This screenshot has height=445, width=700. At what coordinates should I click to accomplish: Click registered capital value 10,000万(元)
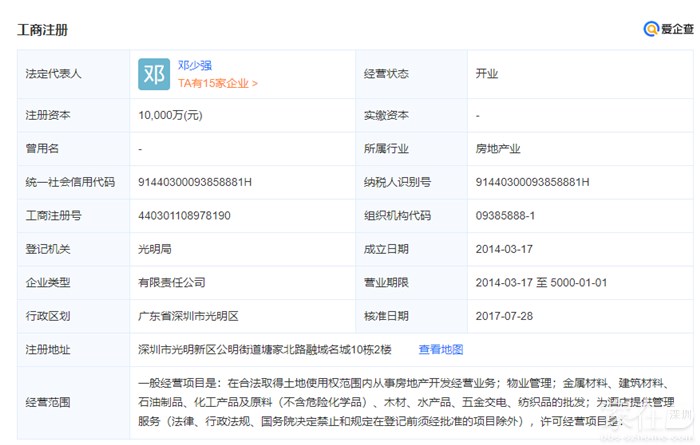pyautogui.click(x=170, y=115)
